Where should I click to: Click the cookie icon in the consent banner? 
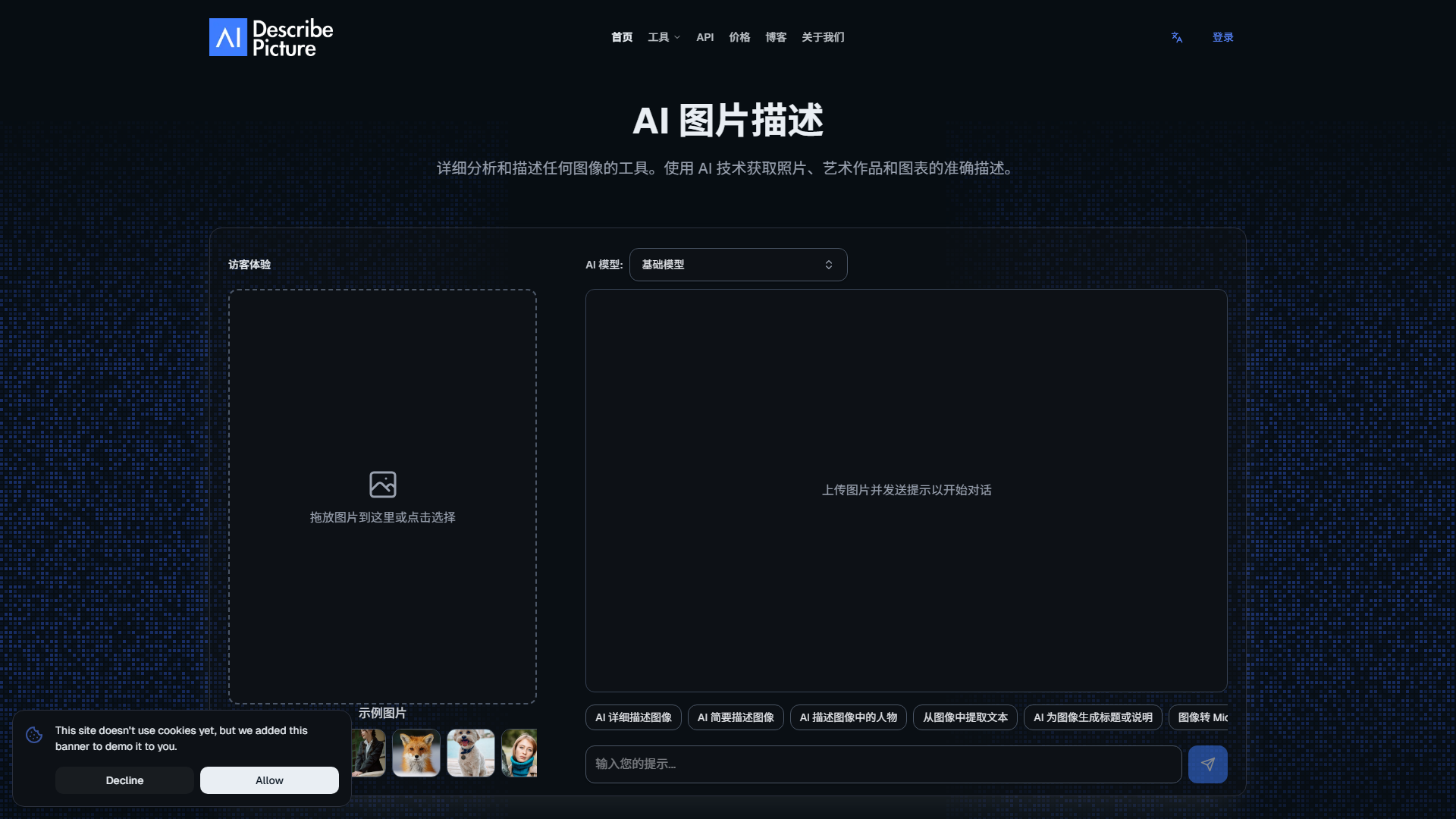point(33,736)
